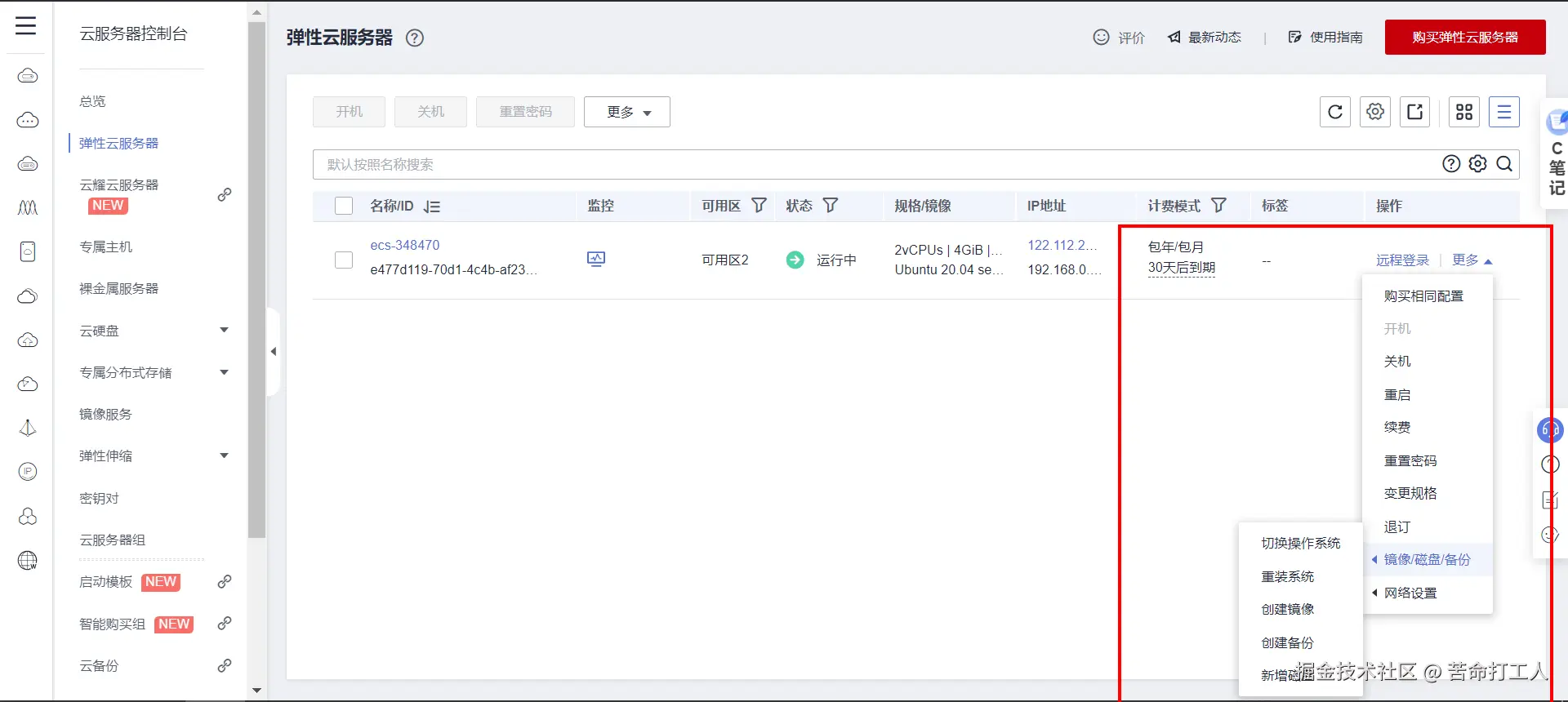The image size is (1568, 702).
Task: Open 镜像服务 in the sidebar
Action: click(x=105, y=415)
